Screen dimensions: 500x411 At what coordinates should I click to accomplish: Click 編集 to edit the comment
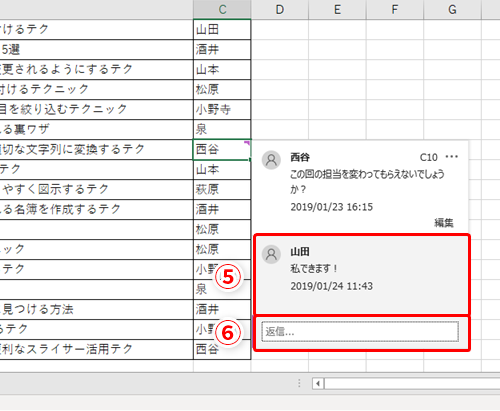(444, 223)
